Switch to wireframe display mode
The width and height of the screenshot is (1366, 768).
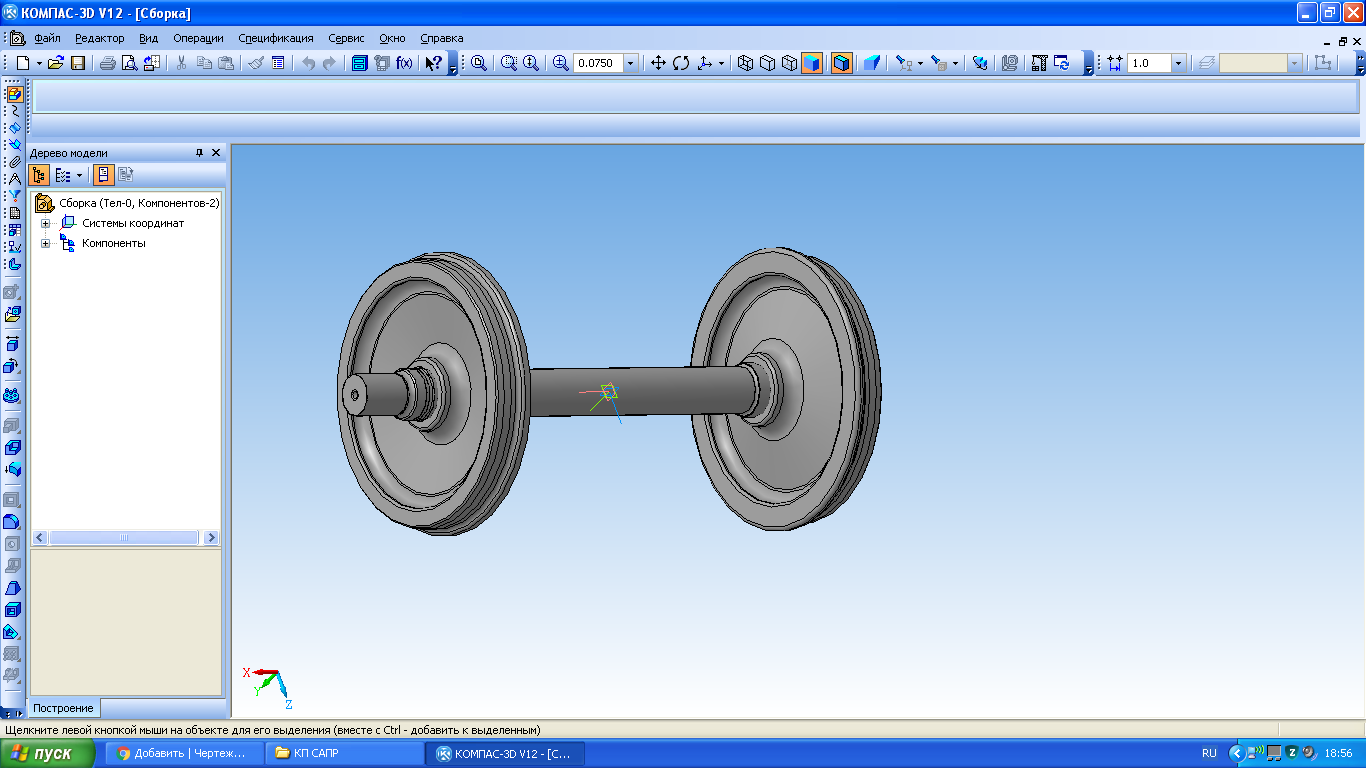(745, 63)
